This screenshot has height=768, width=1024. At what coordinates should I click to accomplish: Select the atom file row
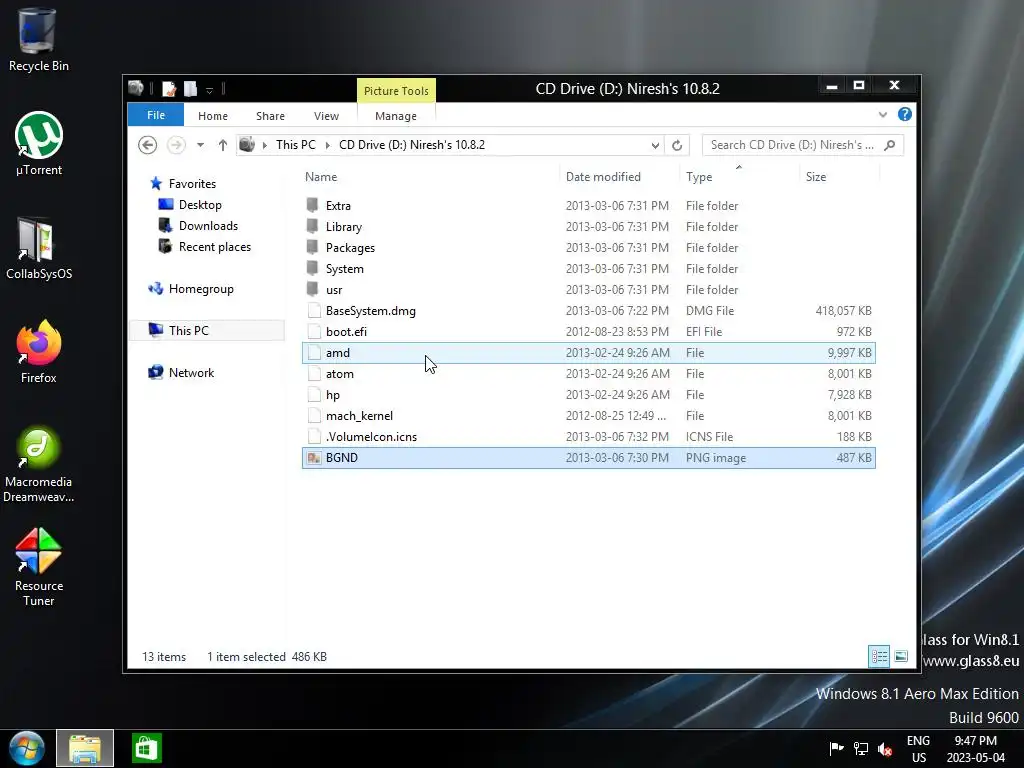588,374
